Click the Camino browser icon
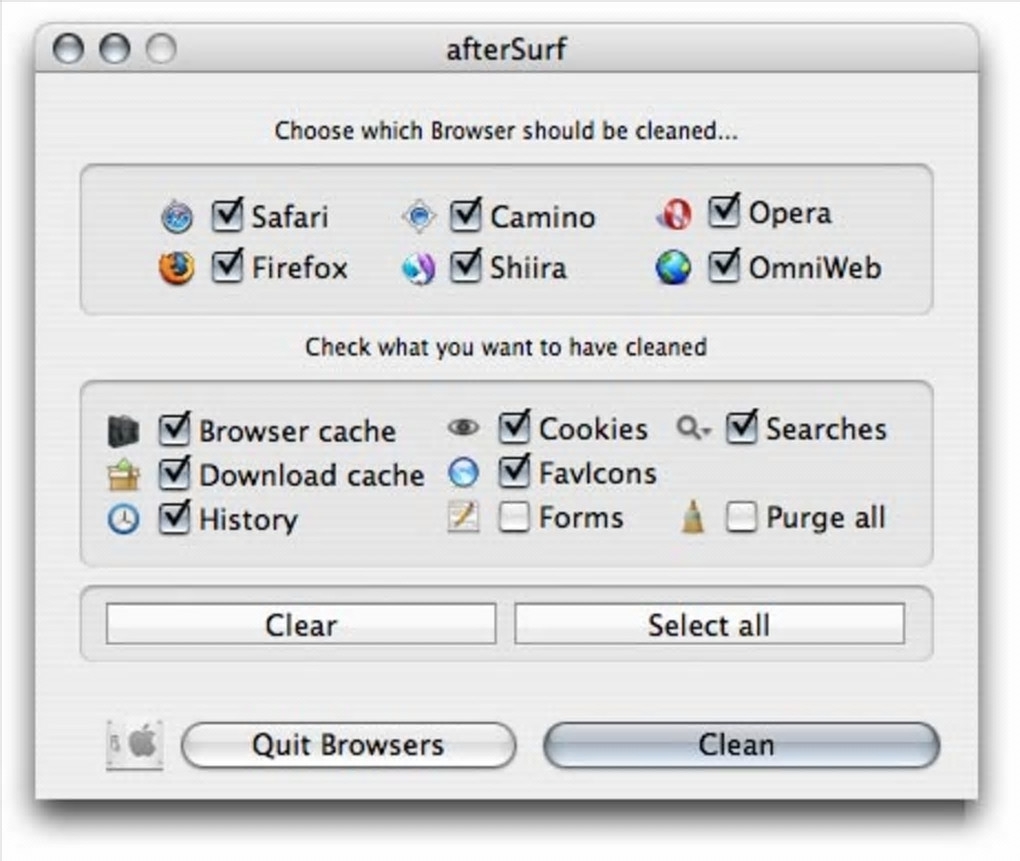Screen dimensions: 1020x861 click(x=419, y=216)
